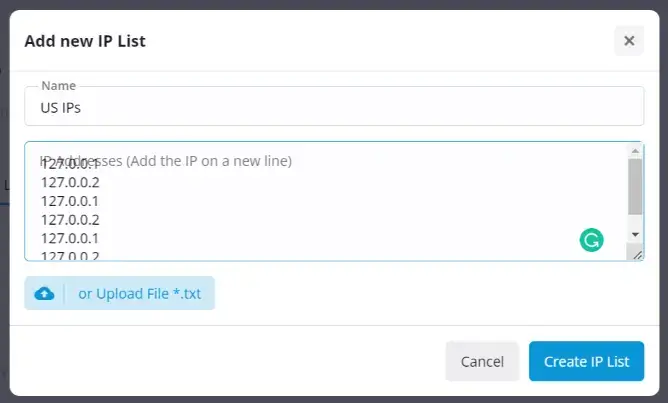Viewport: 668px width, 403px height.
Task: Click the Grammarly icon in the textarea
Action: 591,240
